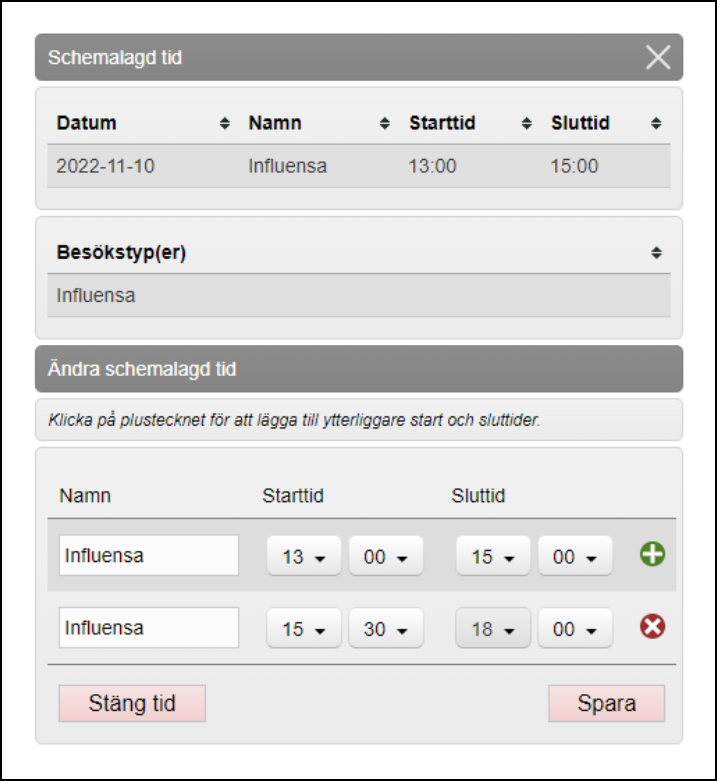Select the 2022-11-10 Influensa table row
Screen dimensions: 717x781
359,166
